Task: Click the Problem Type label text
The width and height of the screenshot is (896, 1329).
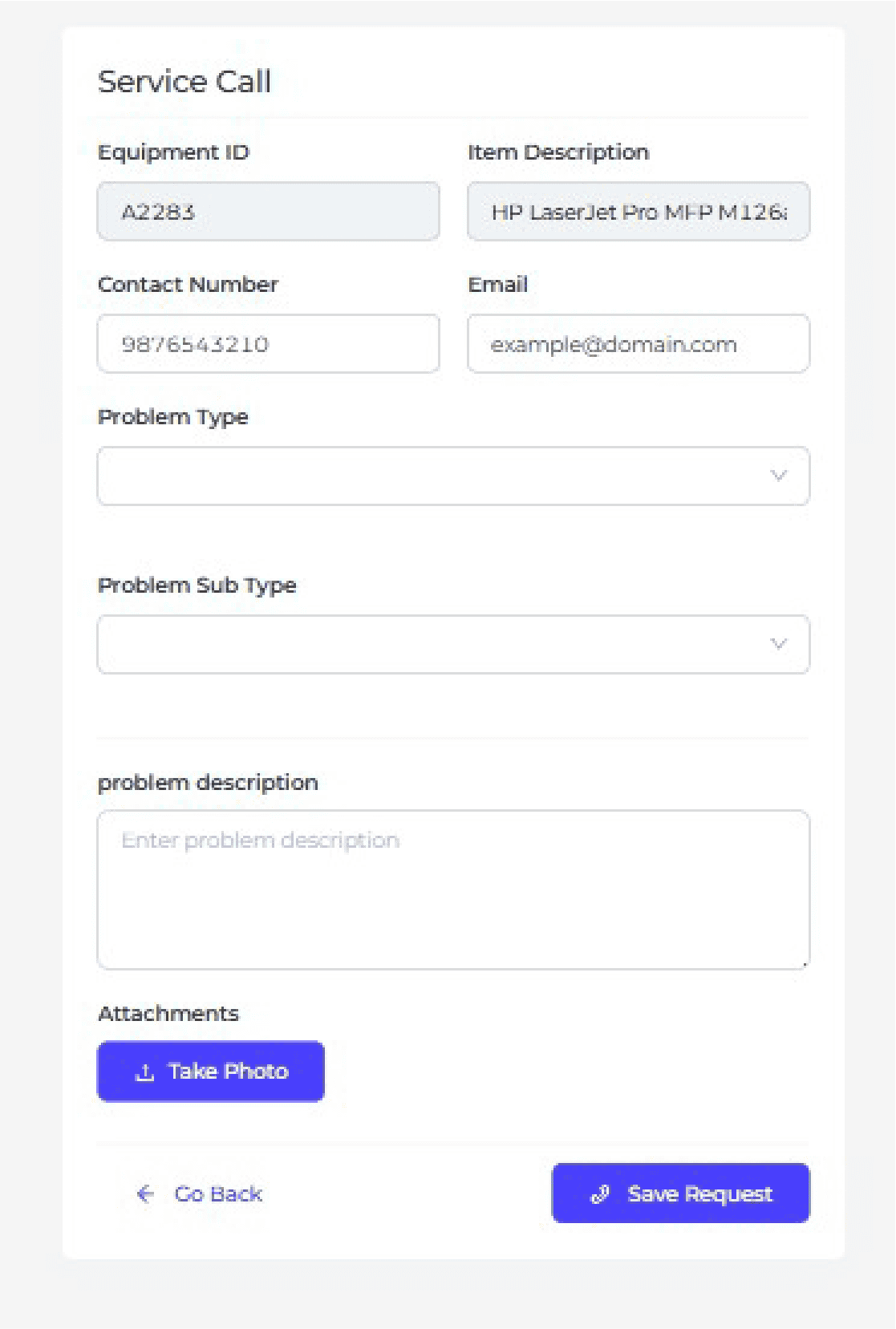Action: point(172,417)
